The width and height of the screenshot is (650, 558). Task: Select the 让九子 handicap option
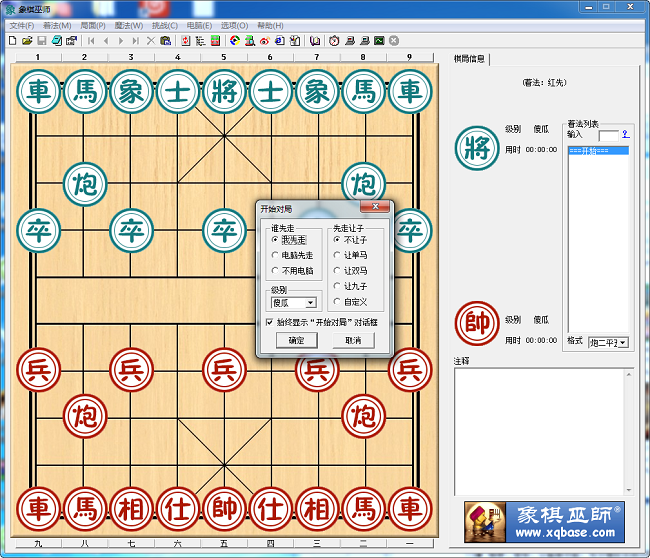351,286
